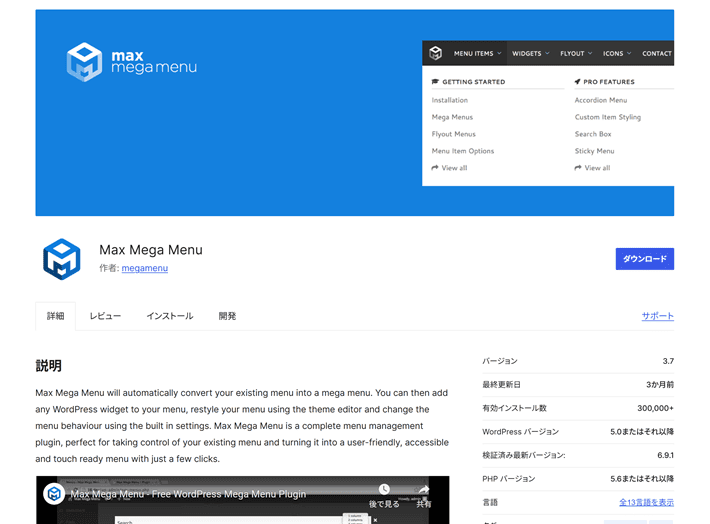Screen dimensions: 710x524
Task: Click the 全13言語を表示 link
Action: tap(646, 502)
